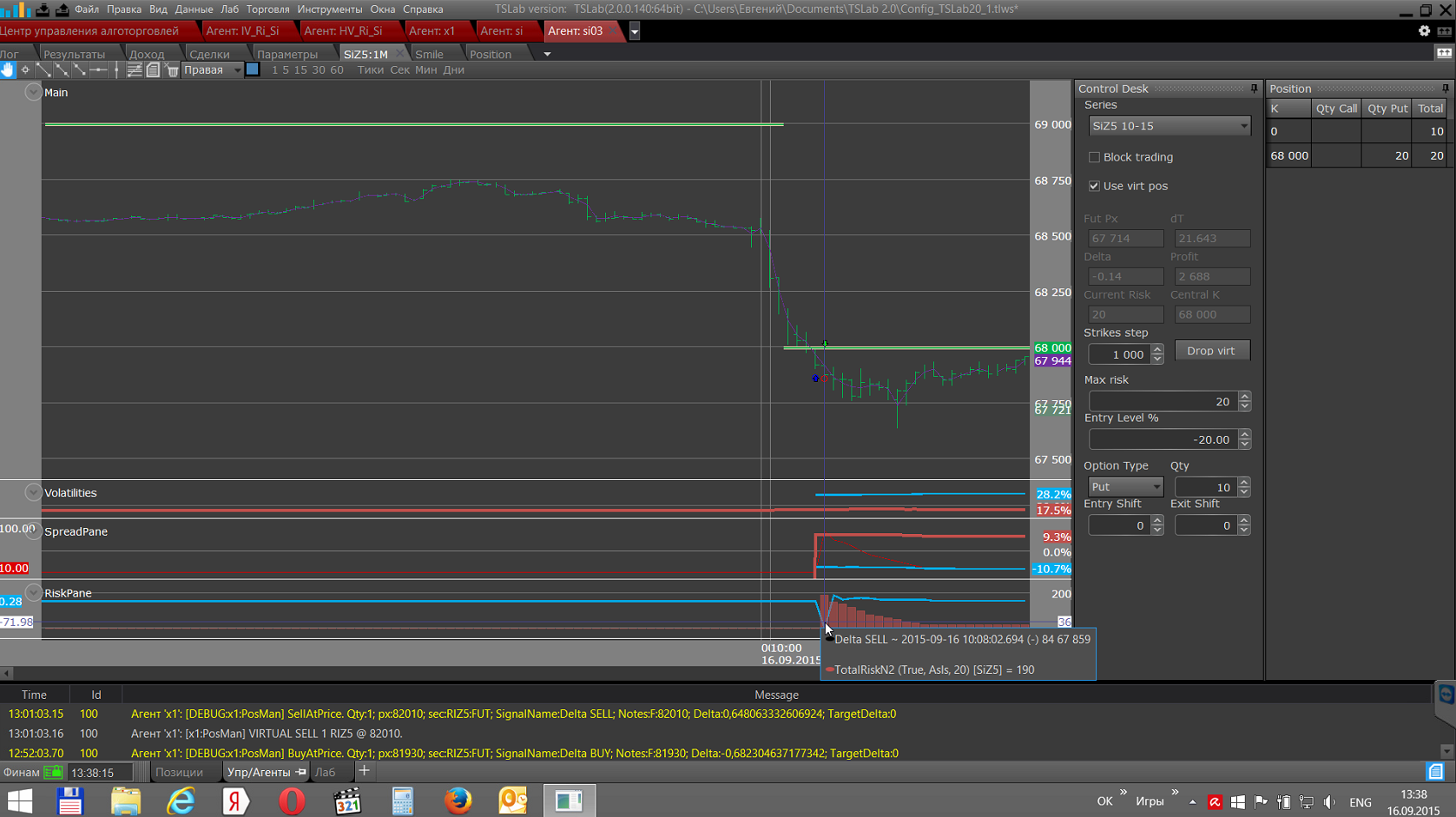Click the trash delete drawings icon
Image resolution: width=1456 pixels, height=817 pixels.
coord(172,70)
